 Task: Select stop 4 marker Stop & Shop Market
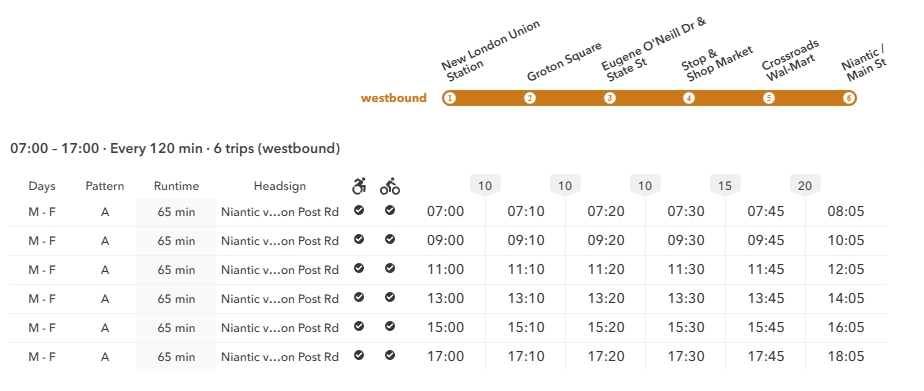689,98
